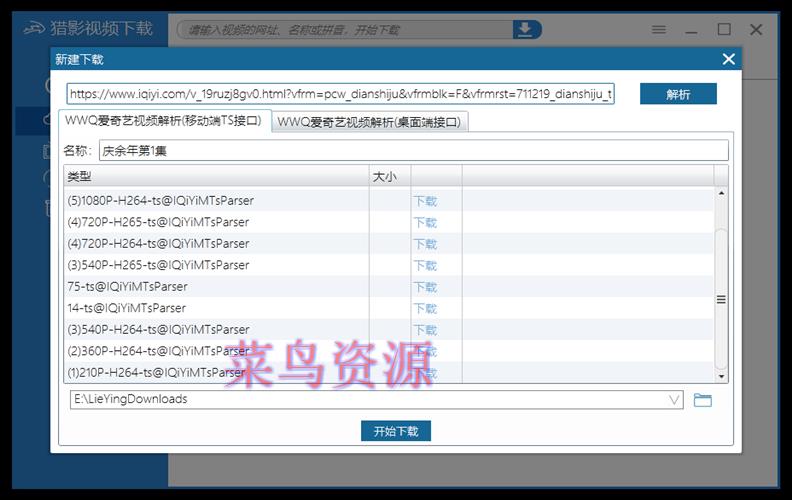Select row (1)210P-H264-ts@IQiYiMTsParser
792x500 pixels.
pos(389,372)
